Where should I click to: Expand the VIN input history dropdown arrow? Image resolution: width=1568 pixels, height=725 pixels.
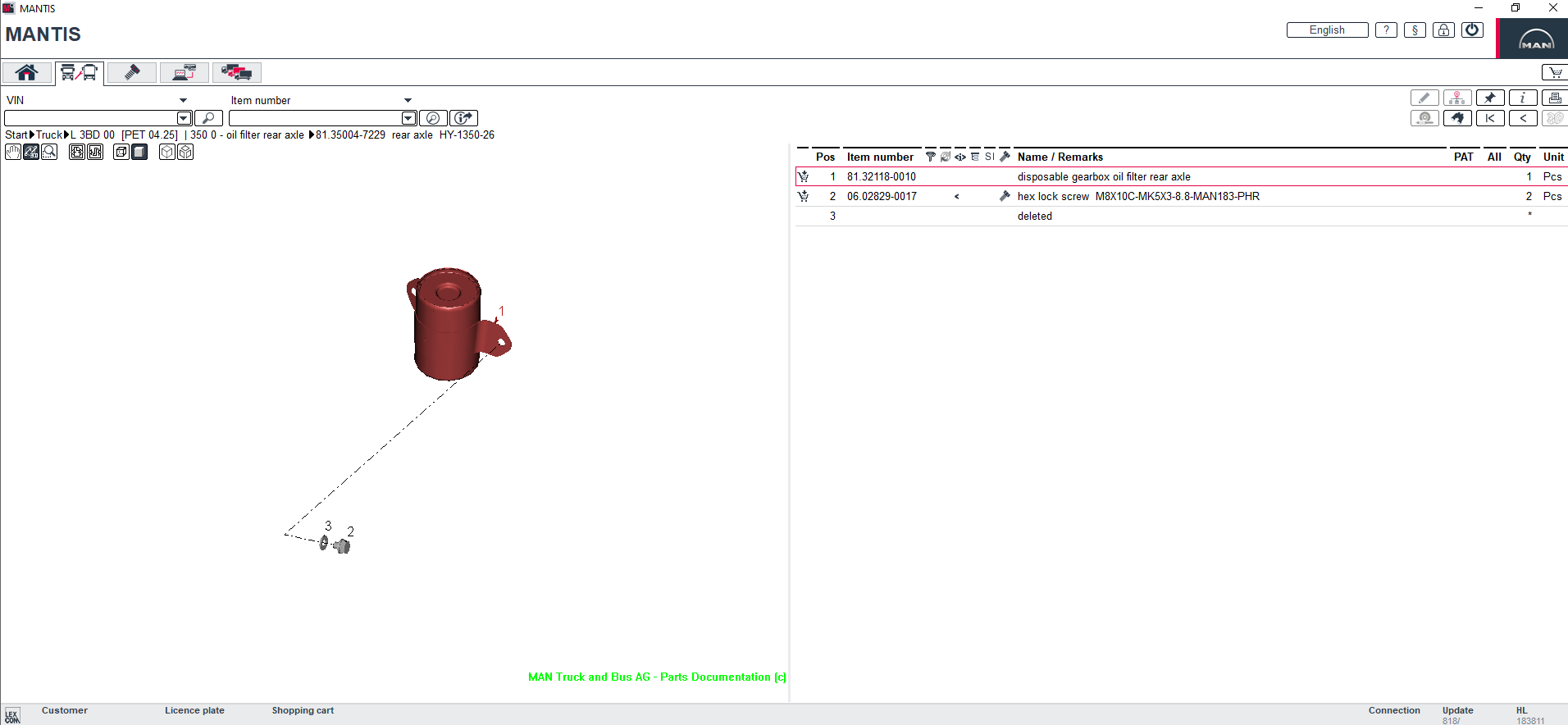[x=185, y=118]
